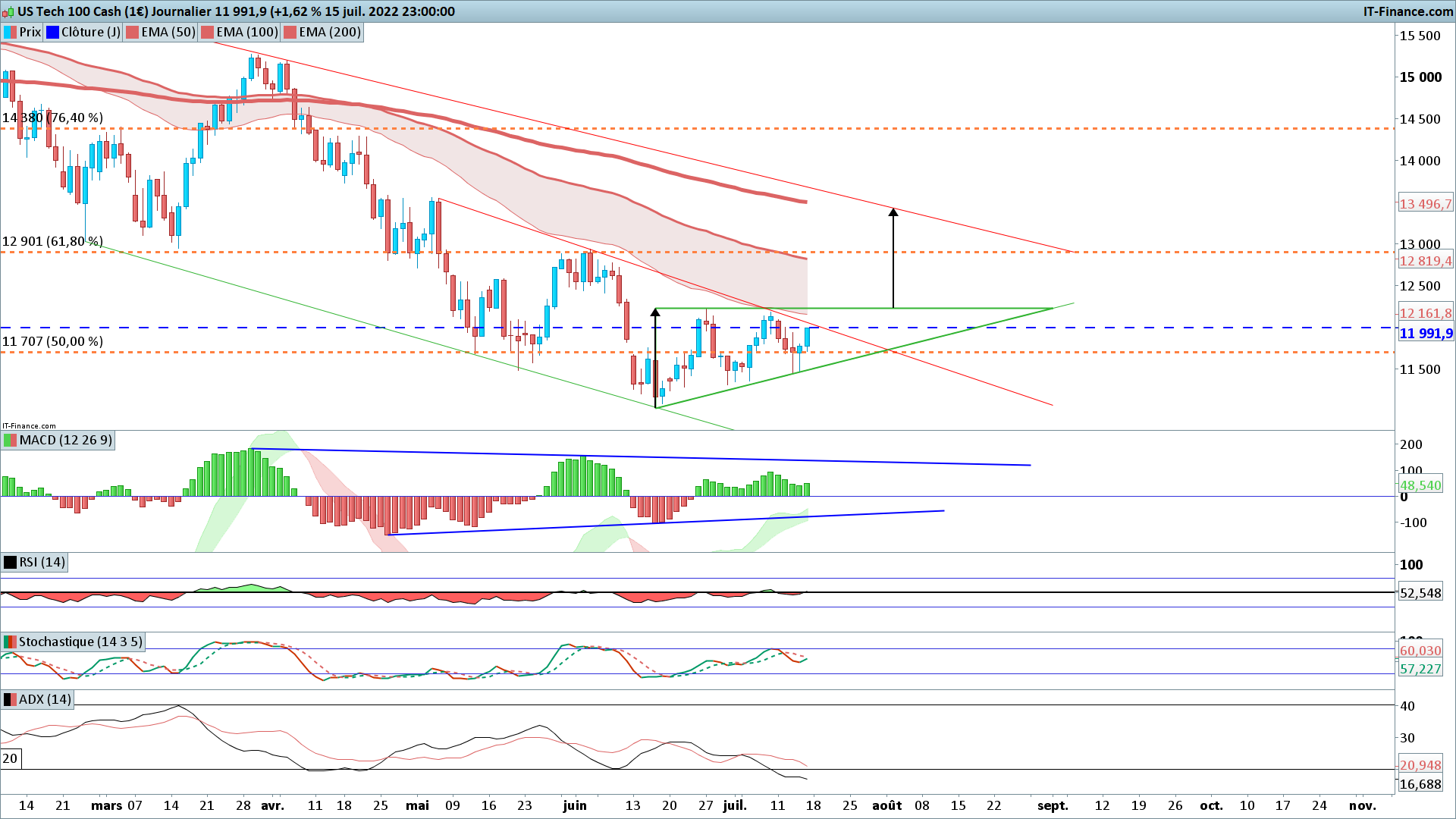Open the ADX (14) indicator label
This screenshot has width=1456, height=819.
(x=45, y=700)
